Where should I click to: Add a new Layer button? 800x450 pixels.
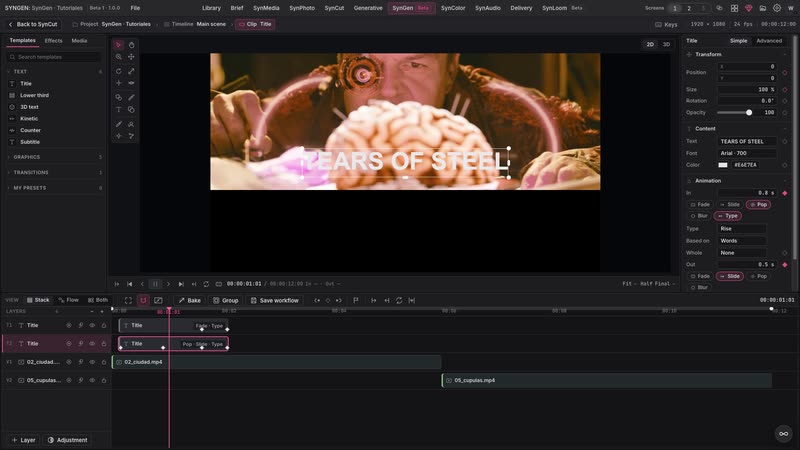tap(23, 440)
